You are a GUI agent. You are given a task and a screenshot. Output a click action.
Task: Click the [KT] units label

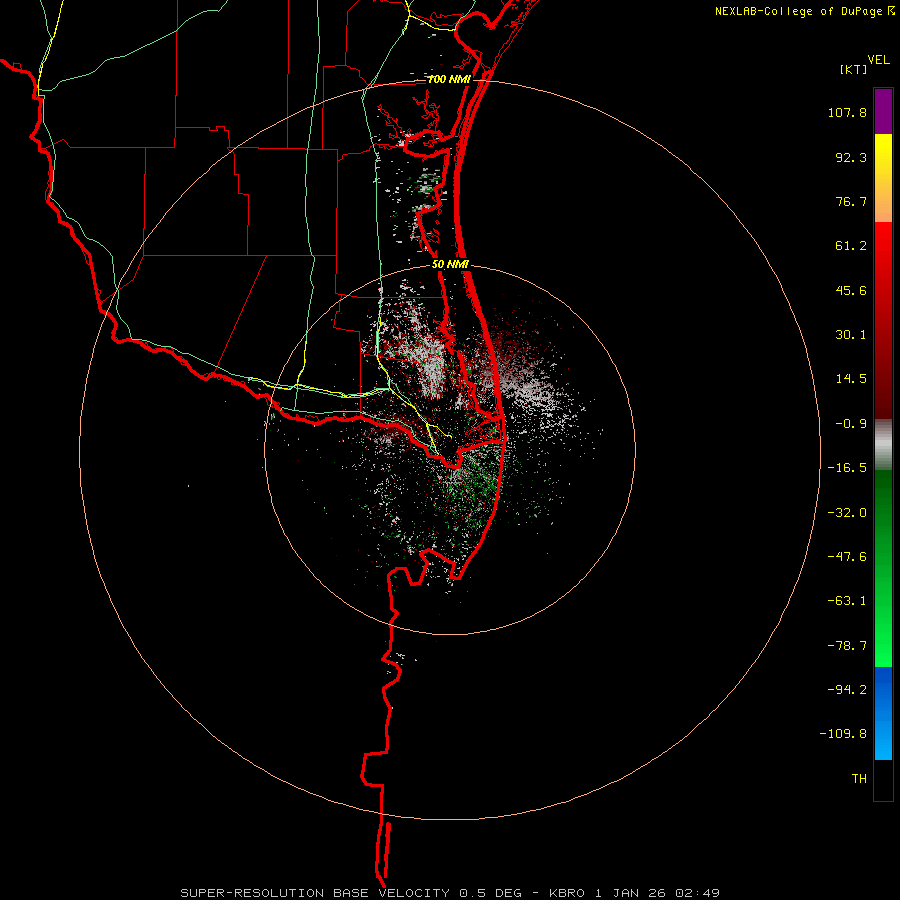[854, 69]
